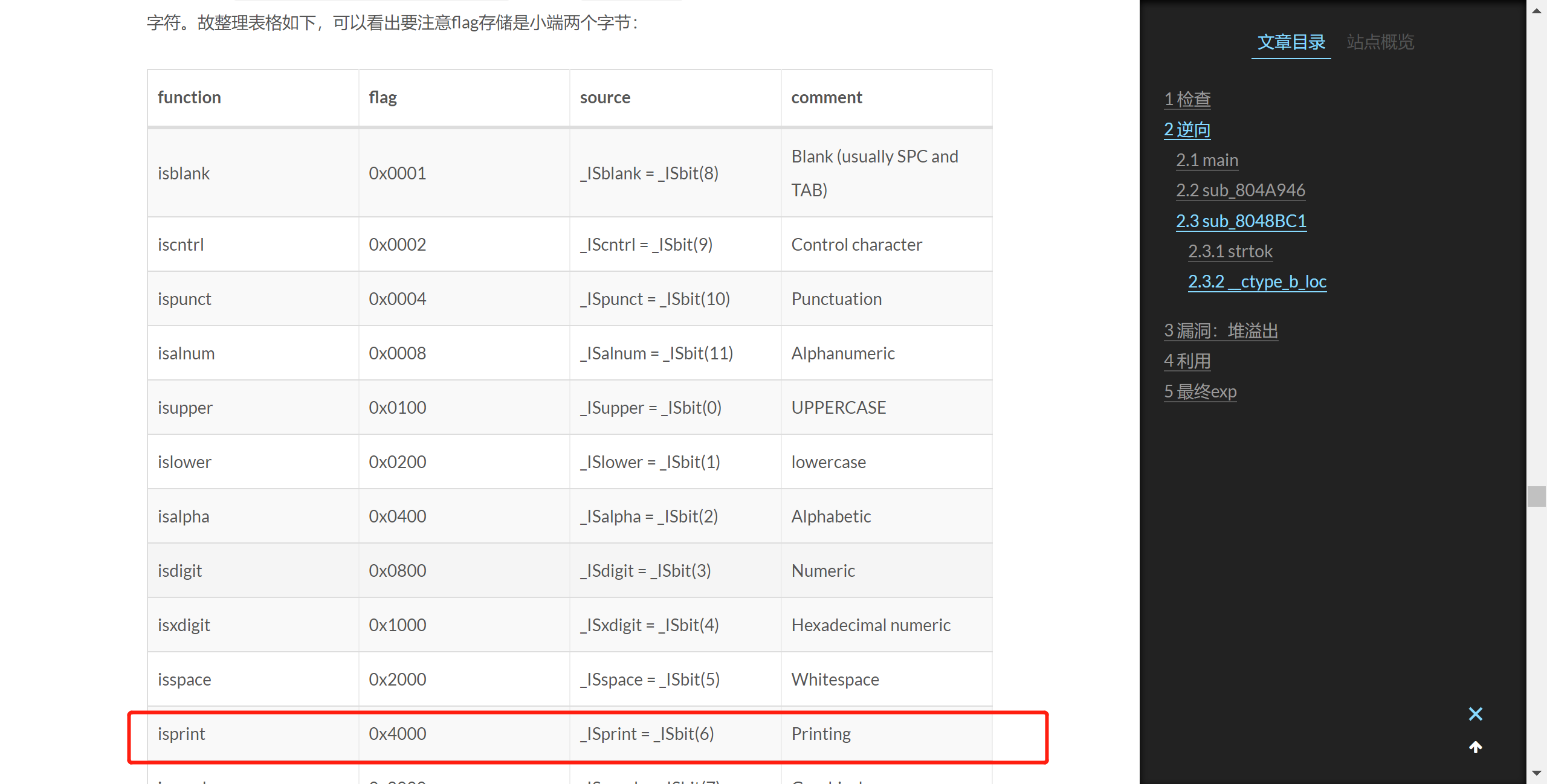Open 2.3.2 __ctype_b_loc entry

click(1257, 281)
